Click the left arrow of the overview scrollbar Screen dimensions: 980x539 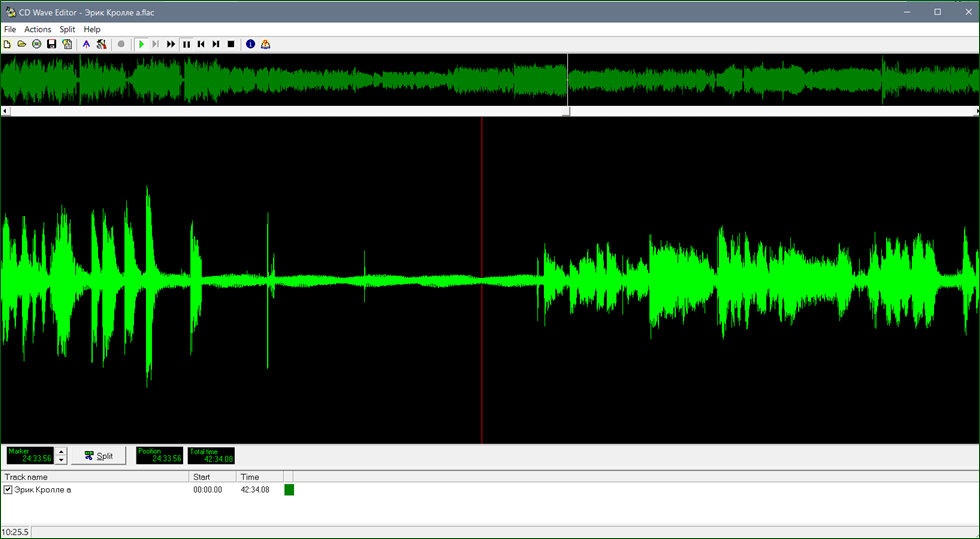pyautogui.click(x=5, y=111)
